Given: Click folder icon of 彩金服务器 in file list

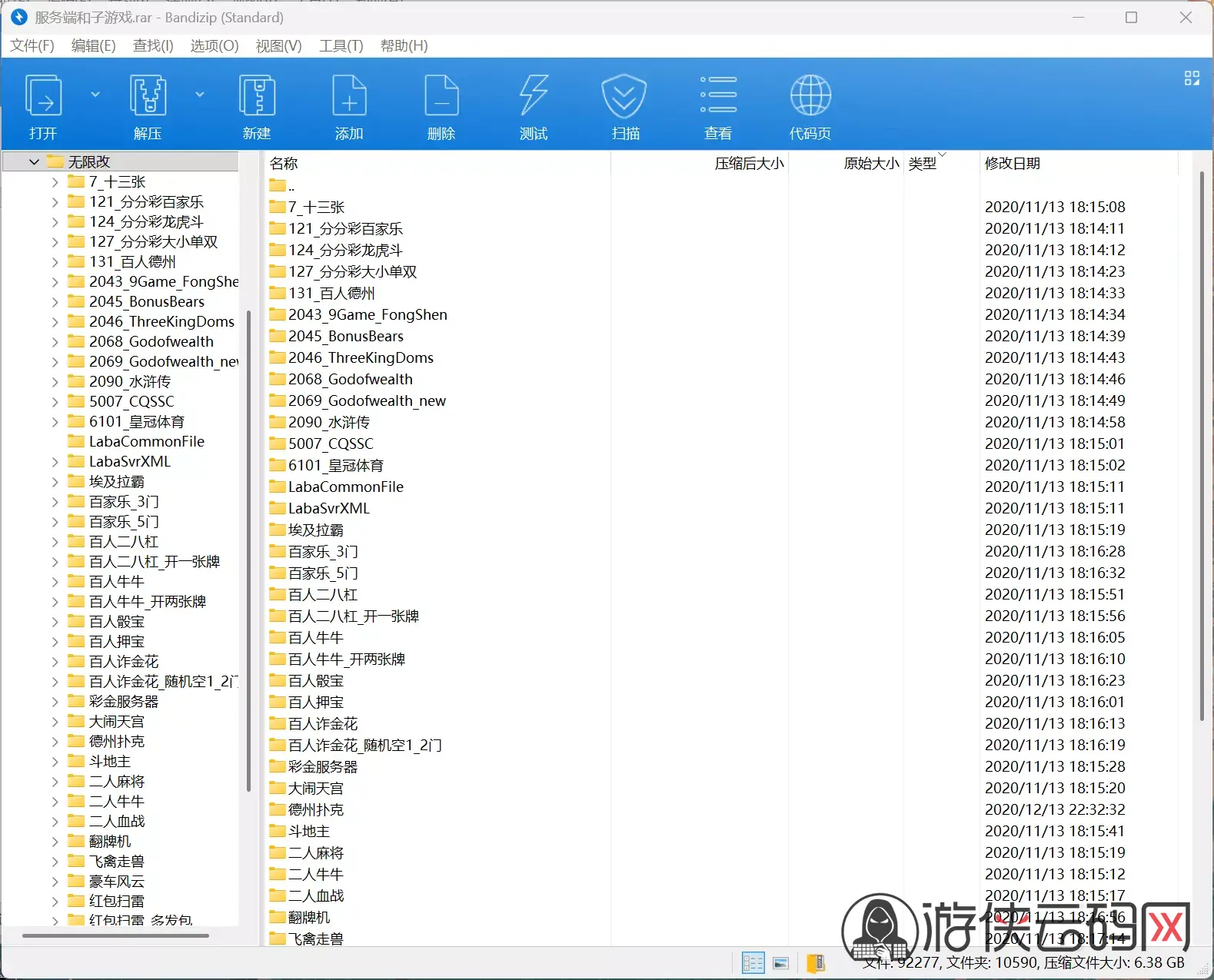Looking at the screenshot, I should tap(278, 766).
